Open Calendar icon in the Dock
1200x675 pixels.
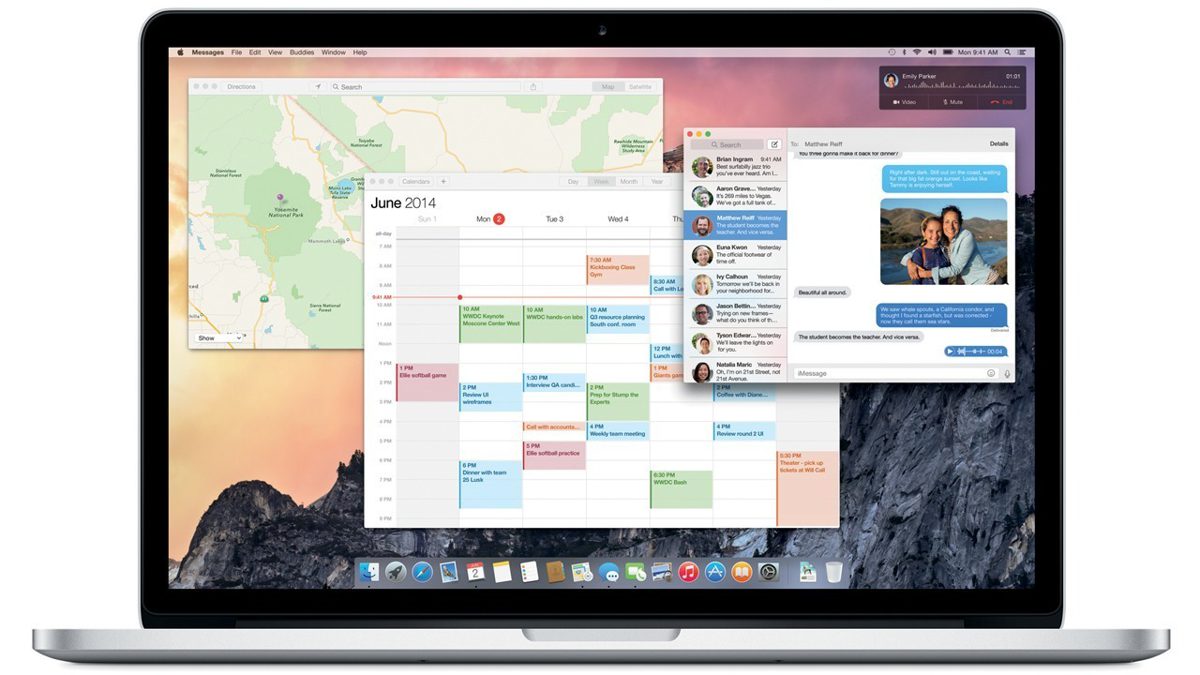[x=475, y=572]
